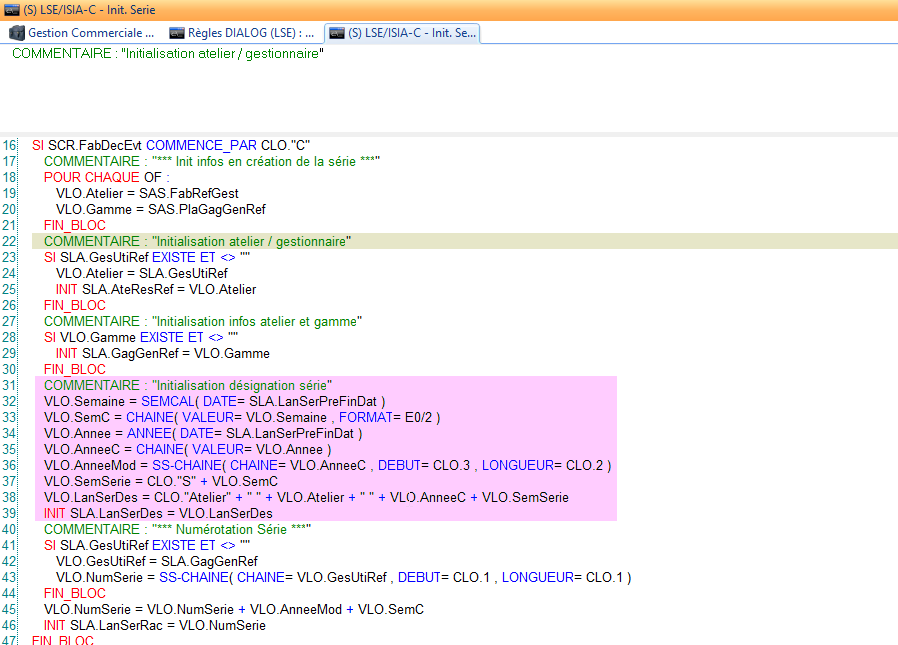Click the Gestion Commerciale tab icon
The height and width of the screenshot is (645, 898).
[x=16, y=33]
